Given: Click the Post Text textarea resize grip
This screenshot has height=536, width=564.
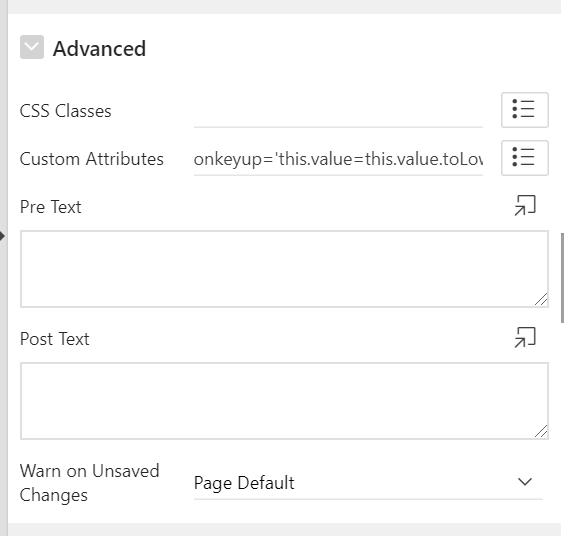Looking at the screenshot, I should [x=541, y=431].
